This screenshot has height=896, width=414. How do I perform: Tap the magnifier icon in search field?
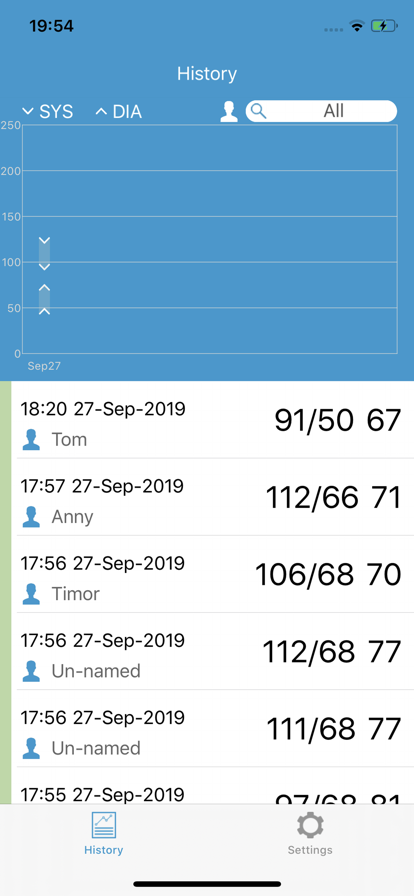pyautogui.click(x=258, y=111)
